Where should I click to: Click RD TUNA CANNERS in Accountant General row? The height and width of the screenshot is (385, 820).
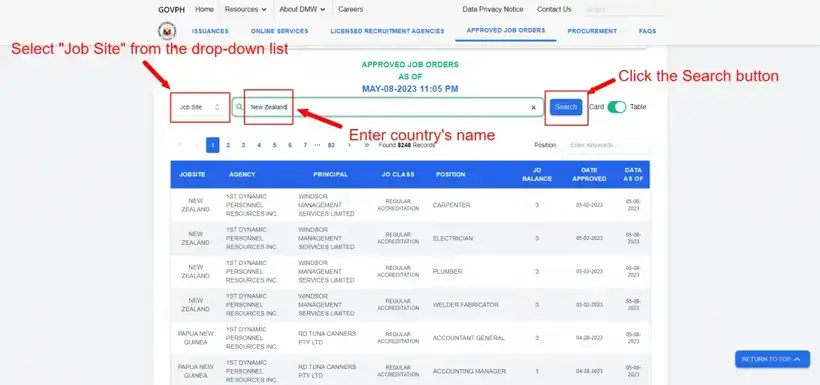(327, 338)
